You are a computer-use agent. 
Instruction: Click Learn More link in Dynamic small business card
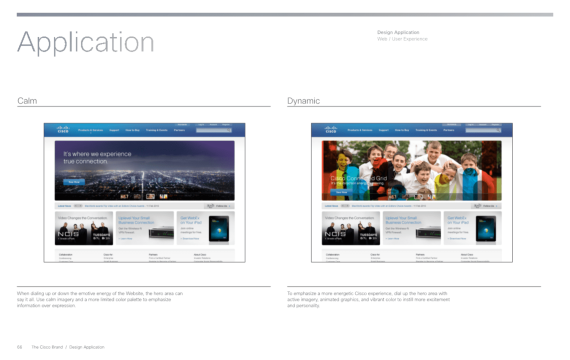click(x=393, y=239)
